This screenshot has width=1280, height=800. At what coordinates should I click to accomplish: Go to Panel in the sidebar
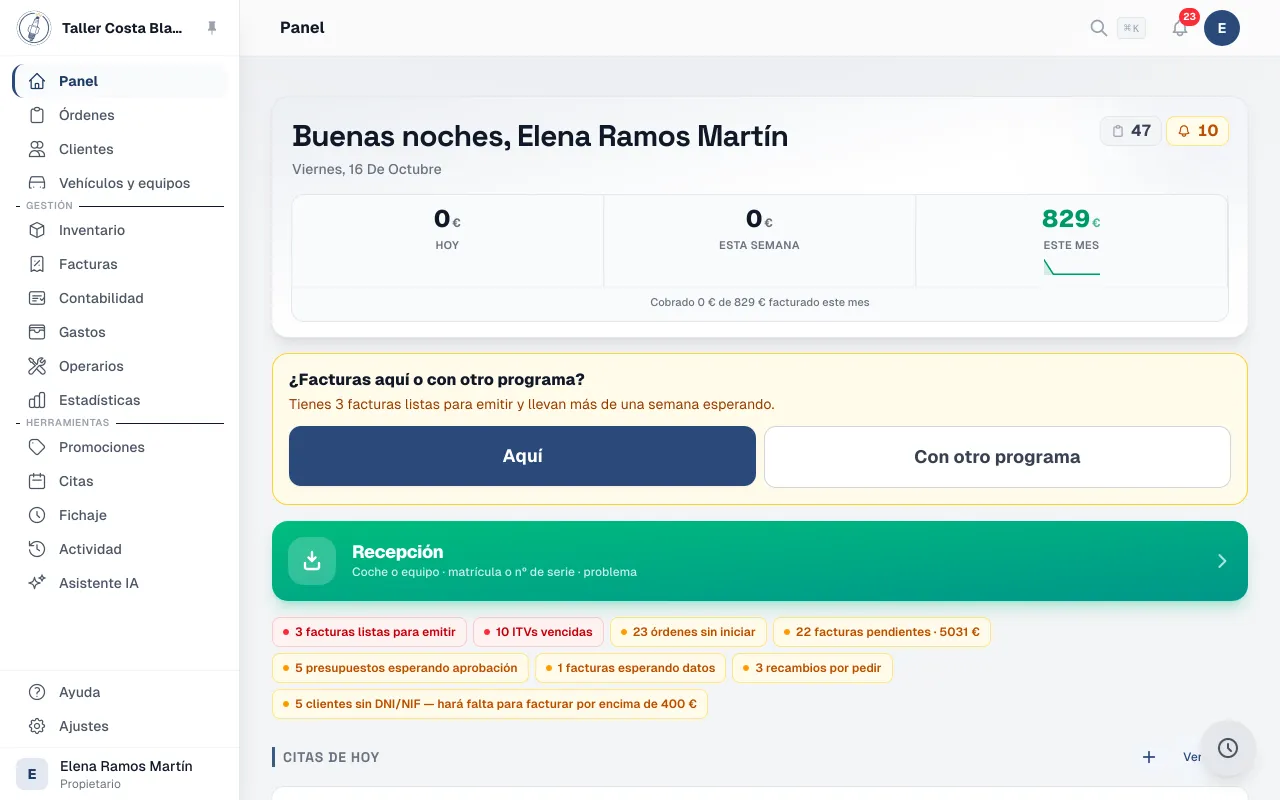[120, 81]
